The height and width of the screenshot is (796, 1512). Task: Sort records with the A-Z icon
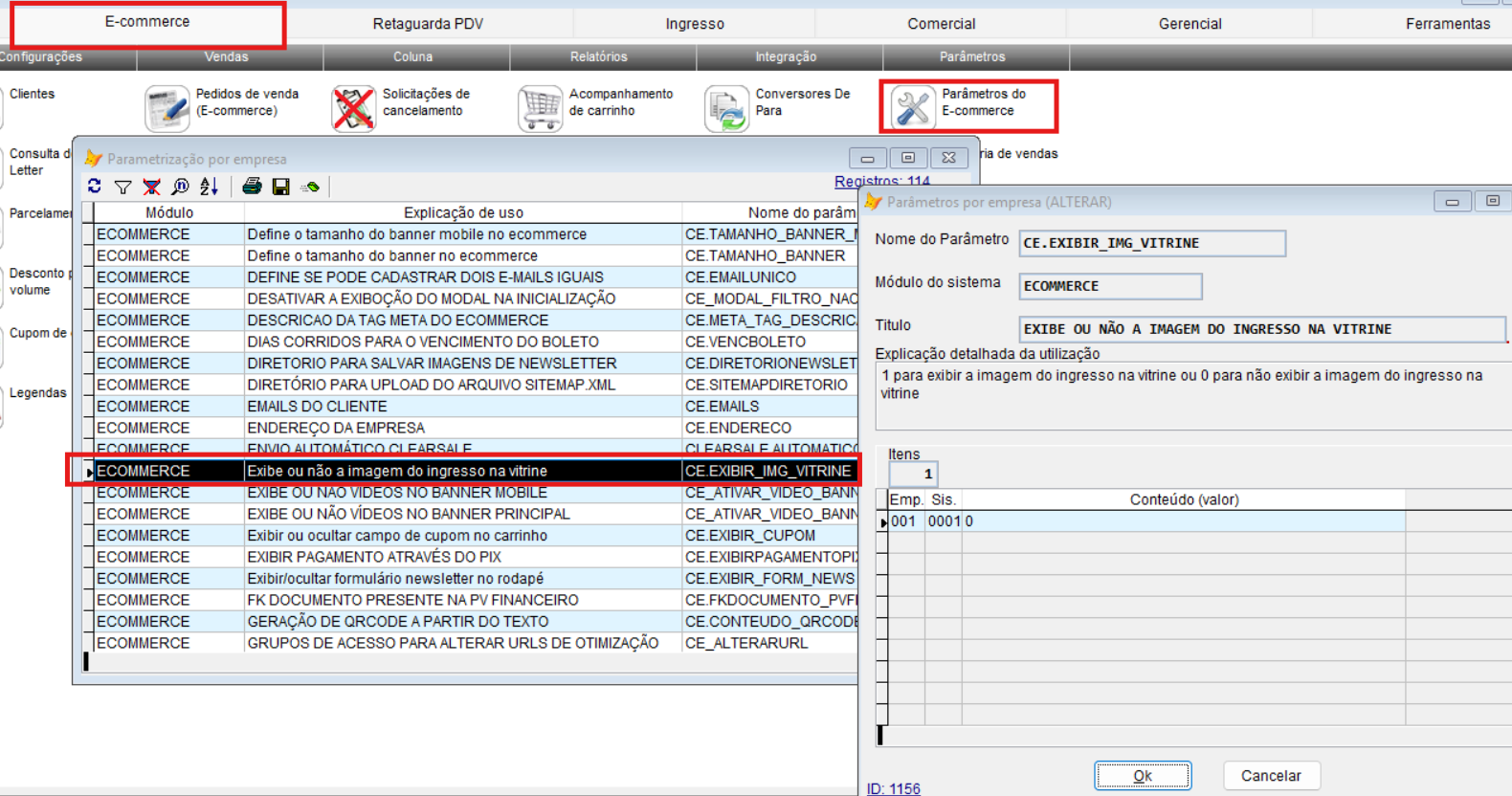tap(210, 187)
